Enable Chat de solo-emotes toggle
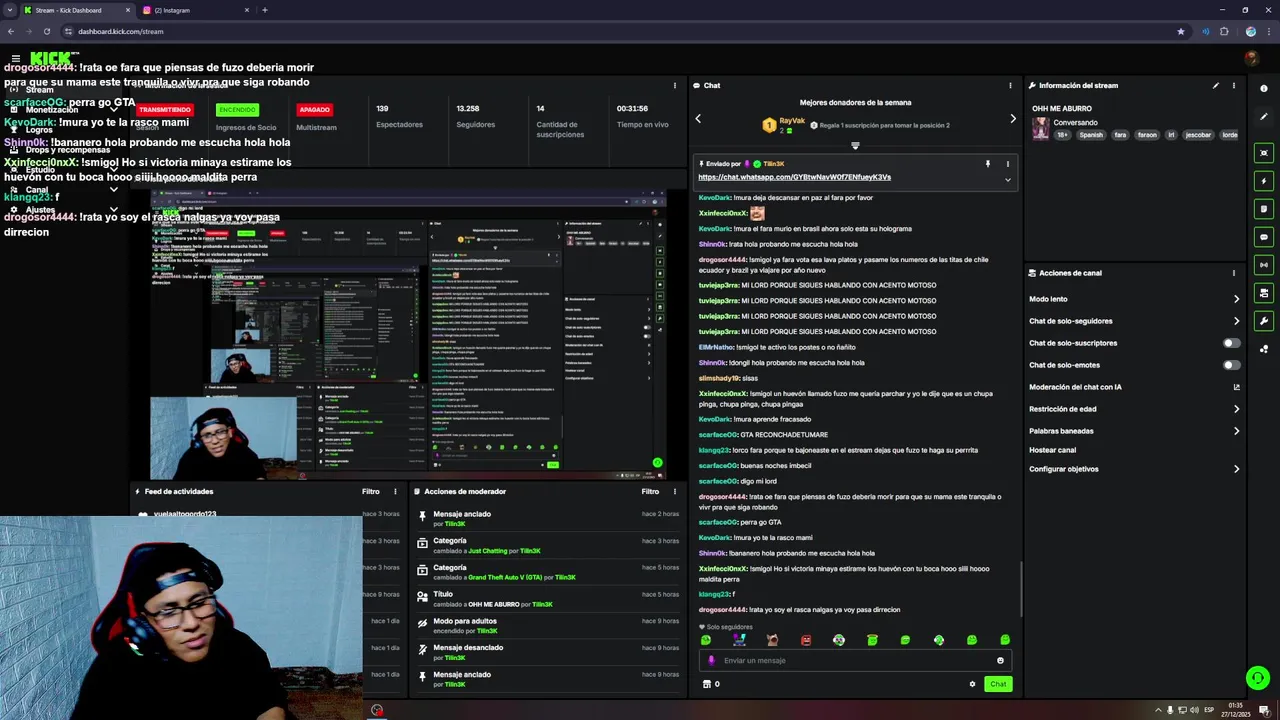The width and height of the screenshot is (1280, 720). (x=1232, y=365)
